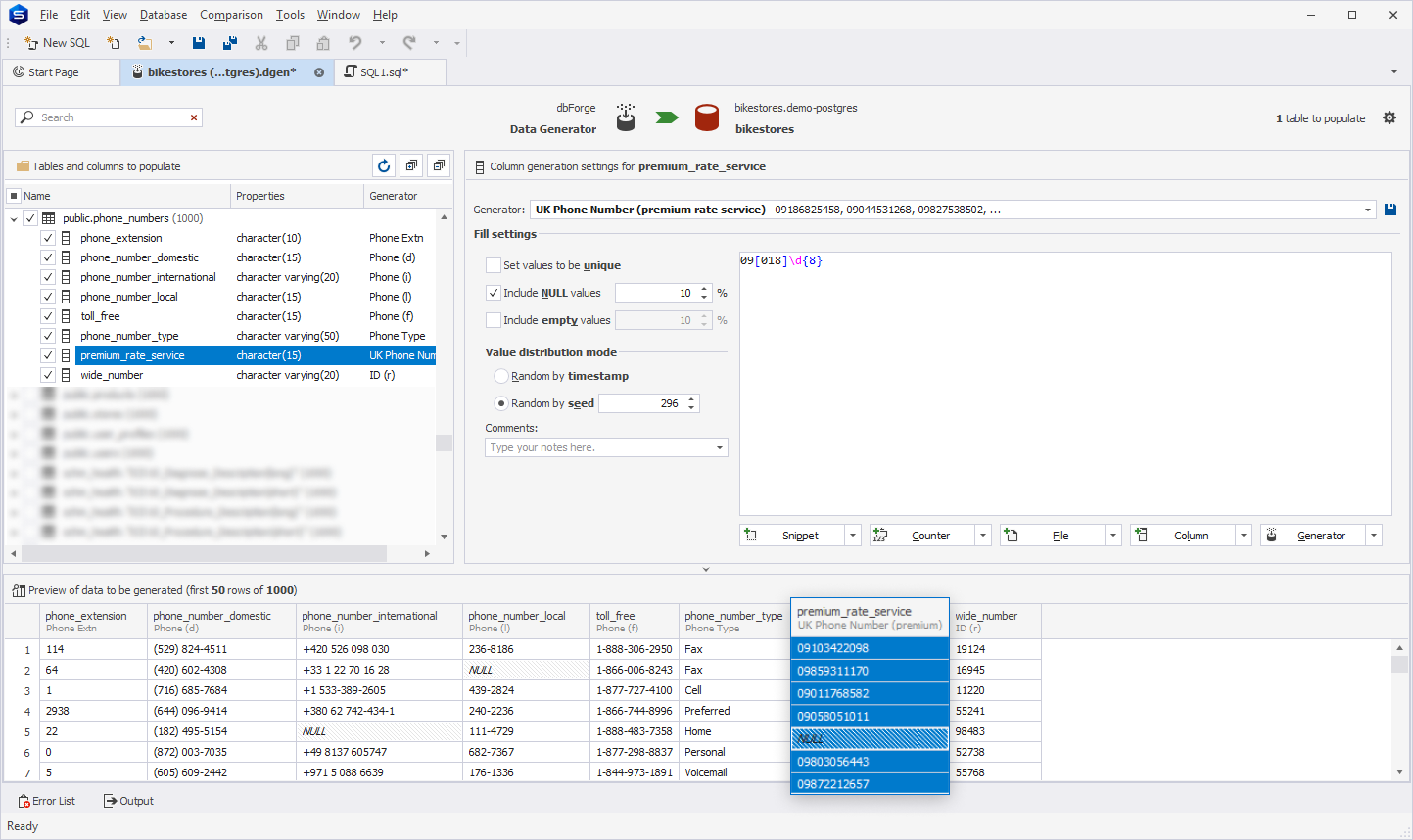Click the collapse all tree nodes icon
The image size is (1413, 840).
(x=439, y=165)
